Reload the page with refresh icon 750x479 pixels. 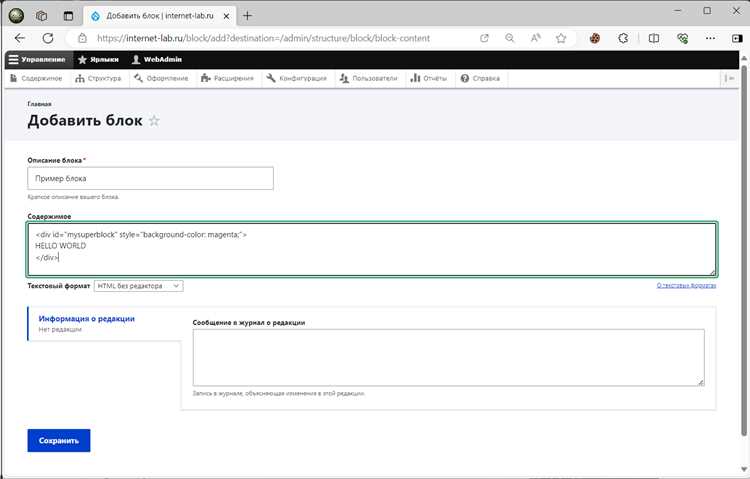tap(48, 38)
